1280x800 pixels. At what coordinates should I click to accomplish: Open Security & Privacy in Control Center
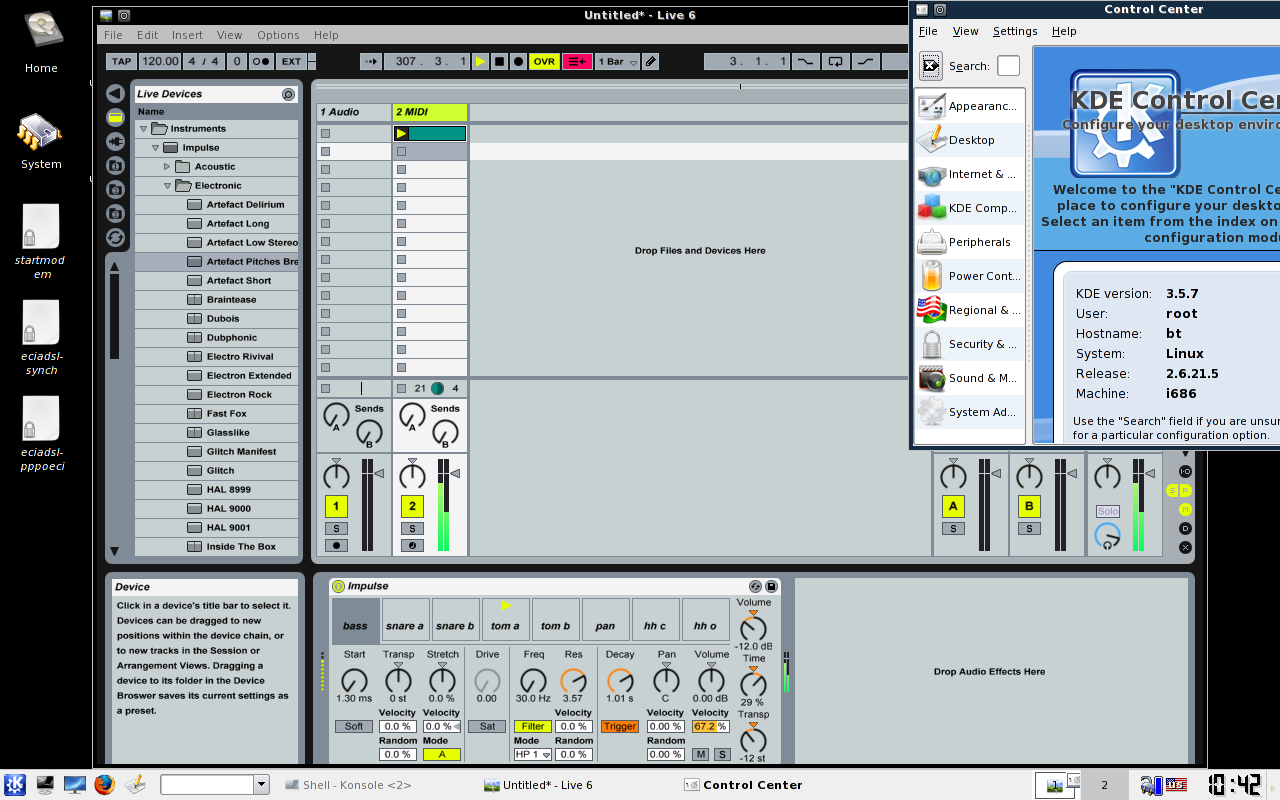(970, 344)
